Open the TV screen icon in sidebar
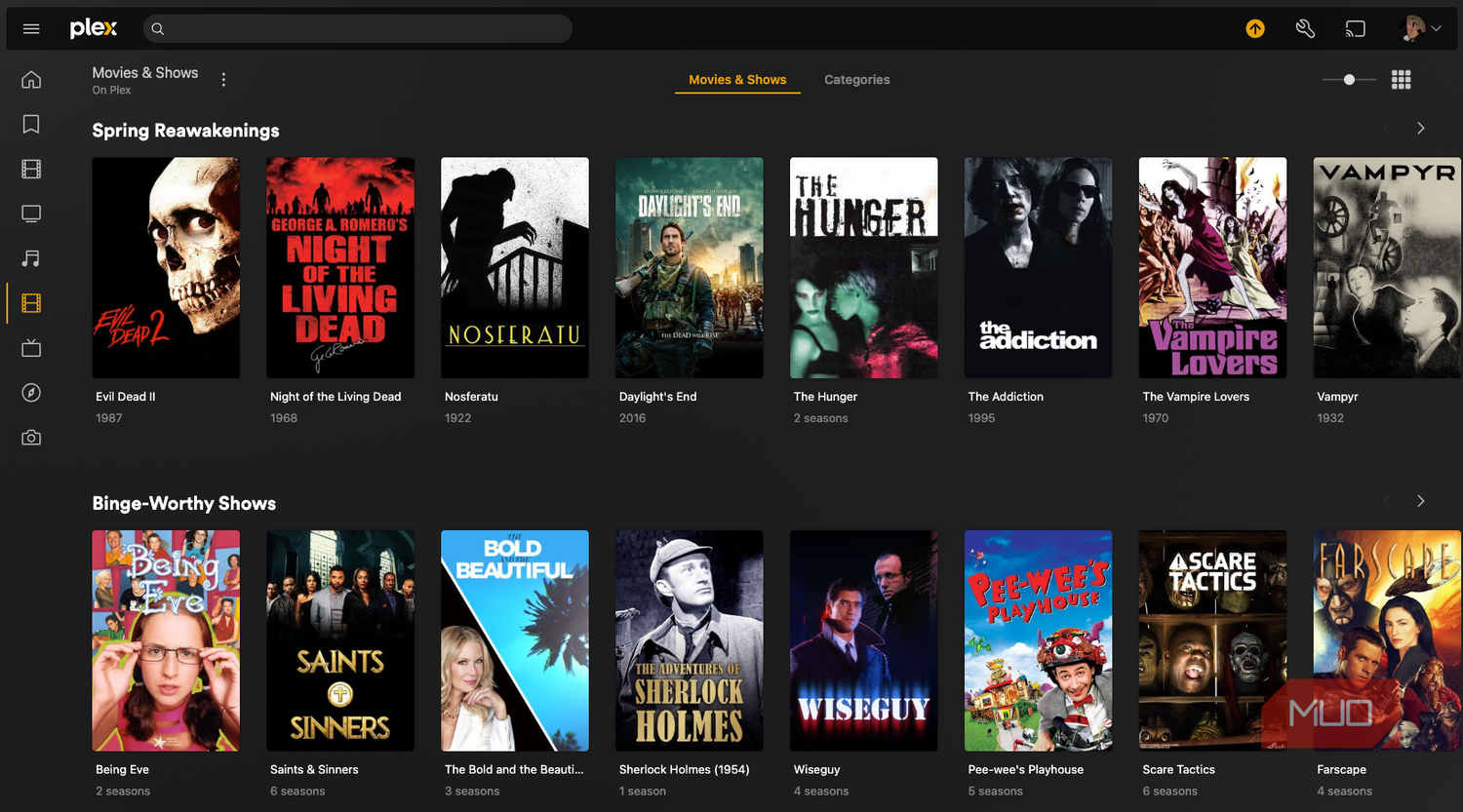The height and width of the screenshot is (812, 1463). [x=31, y=213]
